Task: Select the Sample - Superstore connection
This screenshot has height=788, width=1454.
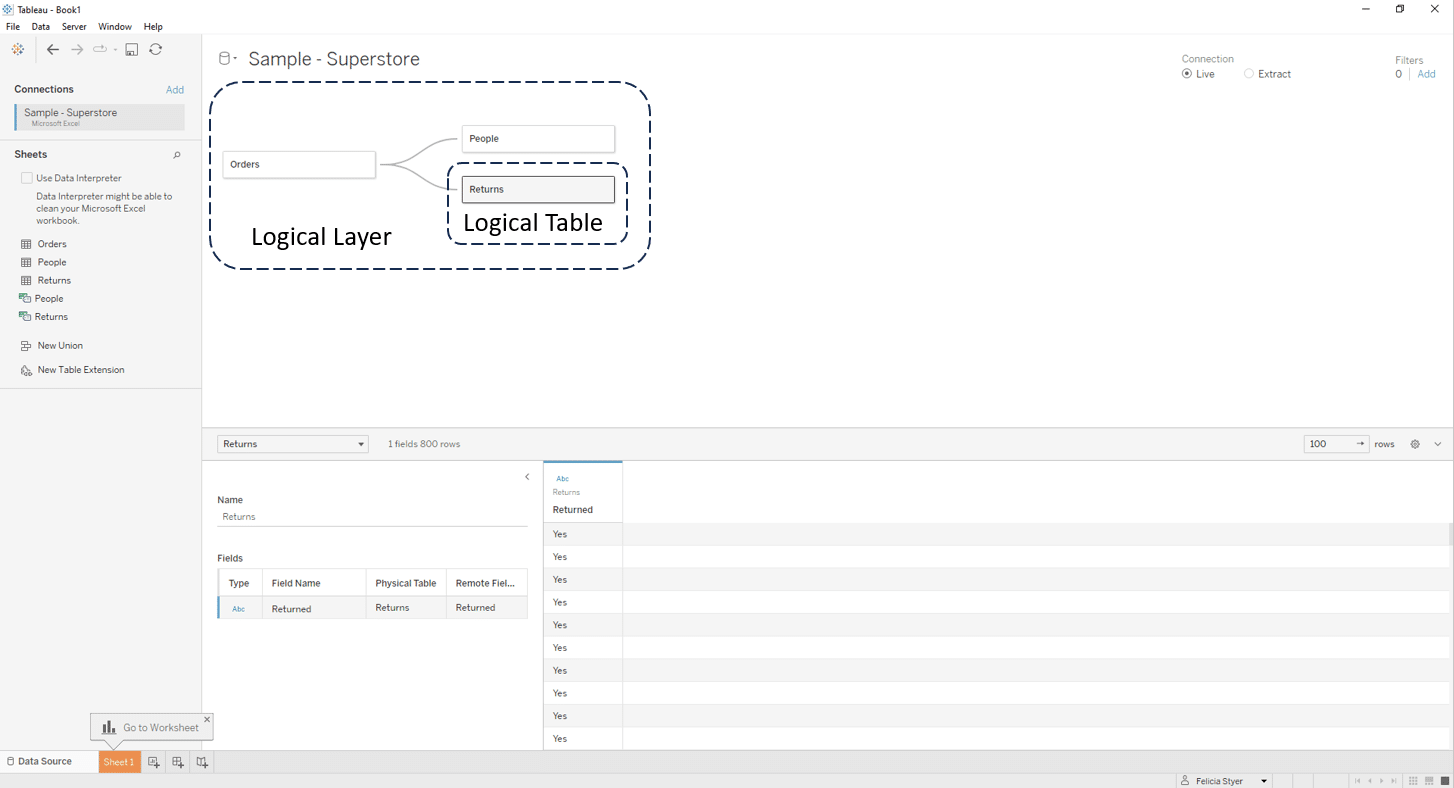Action: coord(100,117)
